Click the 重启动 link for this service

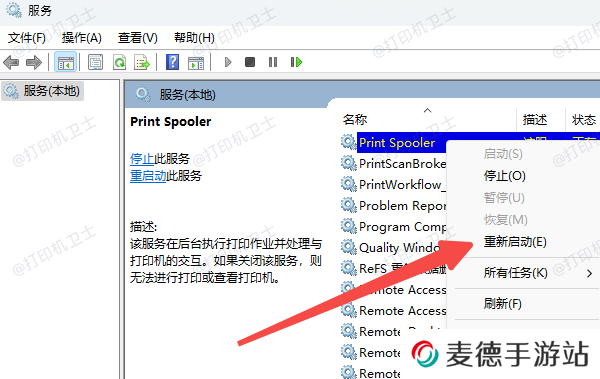148,176
